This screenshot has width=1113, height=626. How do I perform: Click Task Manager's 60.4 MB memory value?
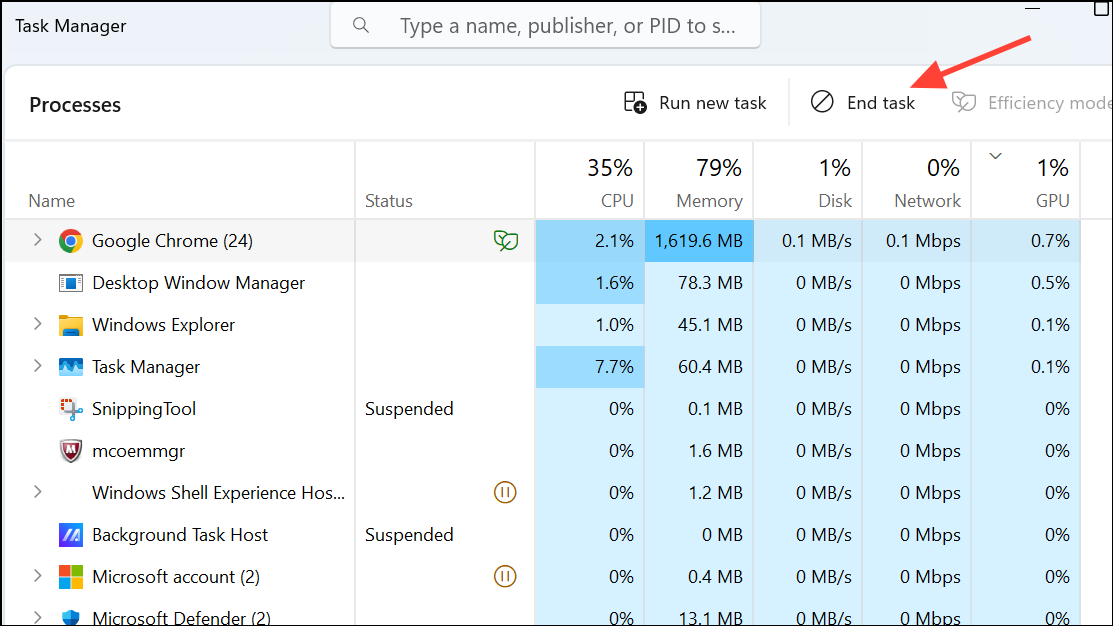click(x=710, y=367)
